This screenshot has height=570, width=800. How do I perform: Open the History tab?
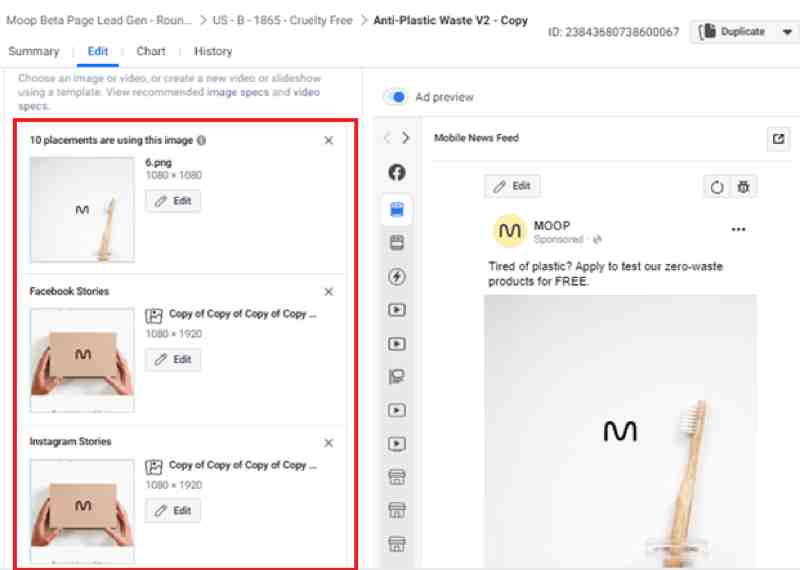click(213, 52)
